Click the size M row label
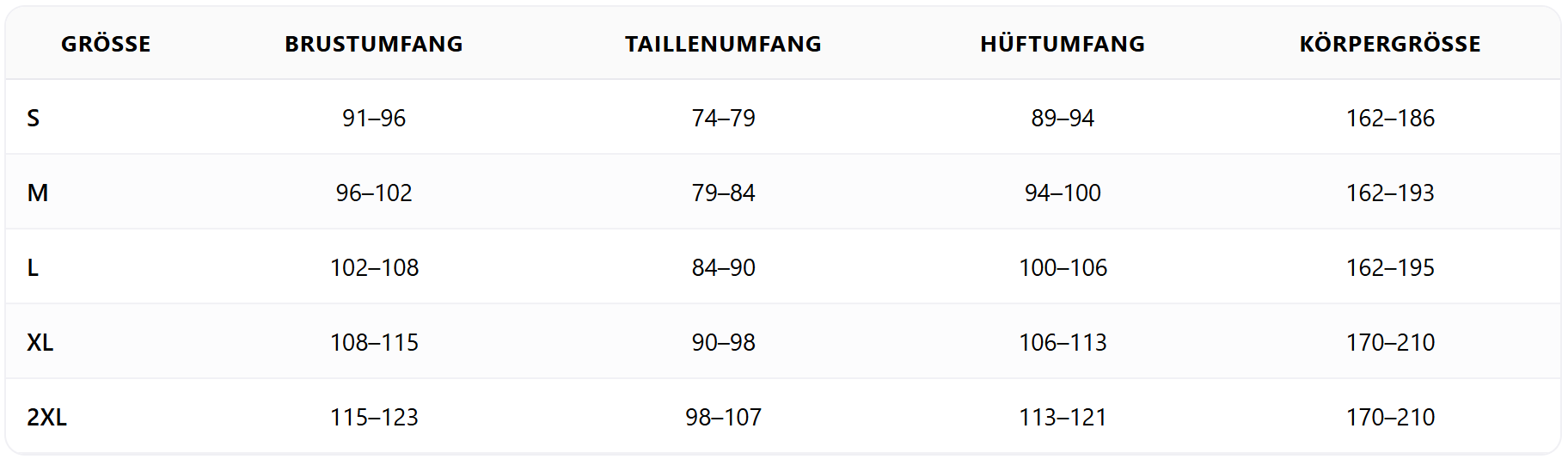This screenshot has height=459, width=1568. (38, 193)
